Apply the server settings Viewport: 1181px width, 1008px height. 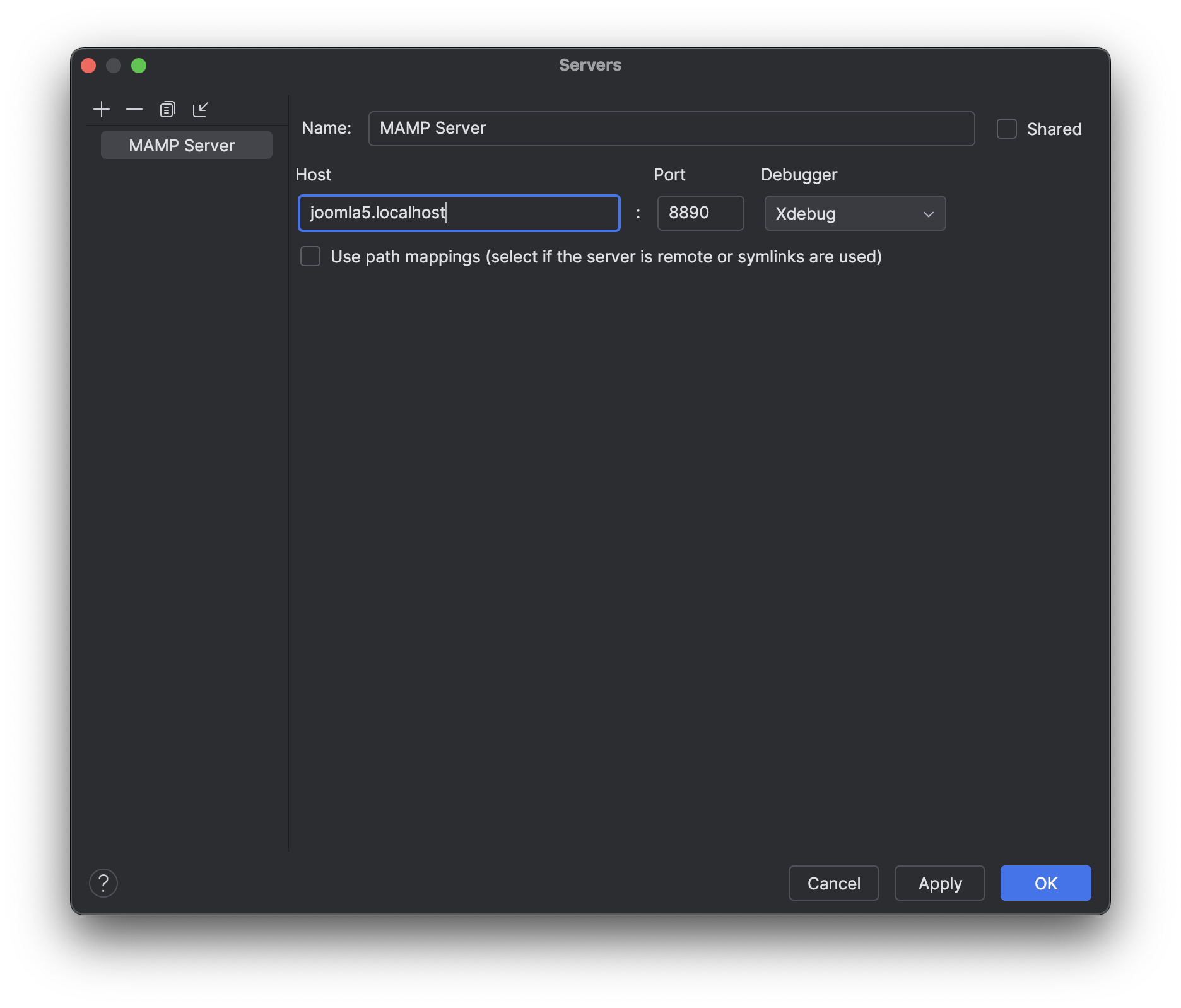click(x=939, y=883)
